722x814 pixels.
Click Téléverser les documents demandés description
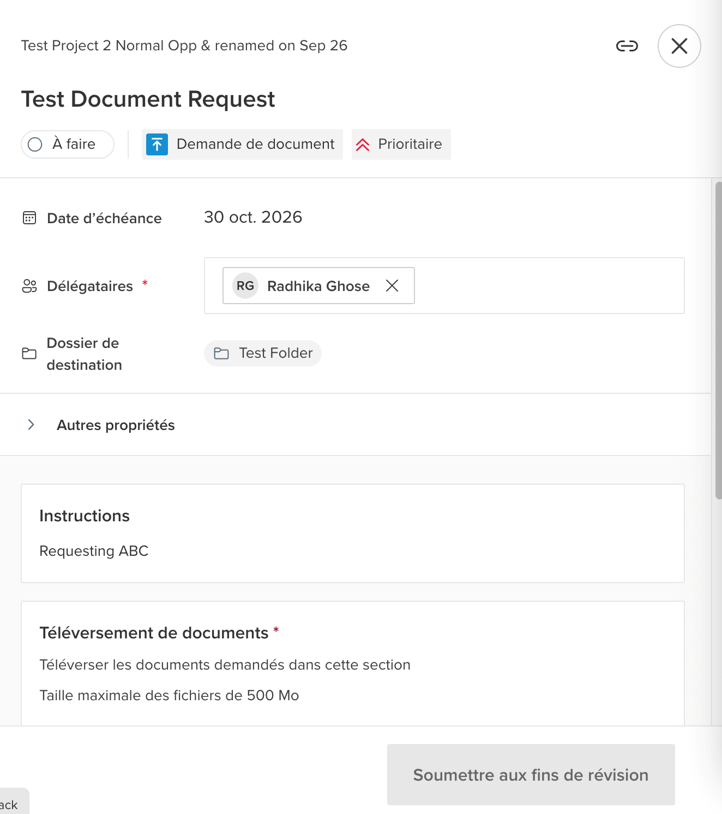[225, 664]
